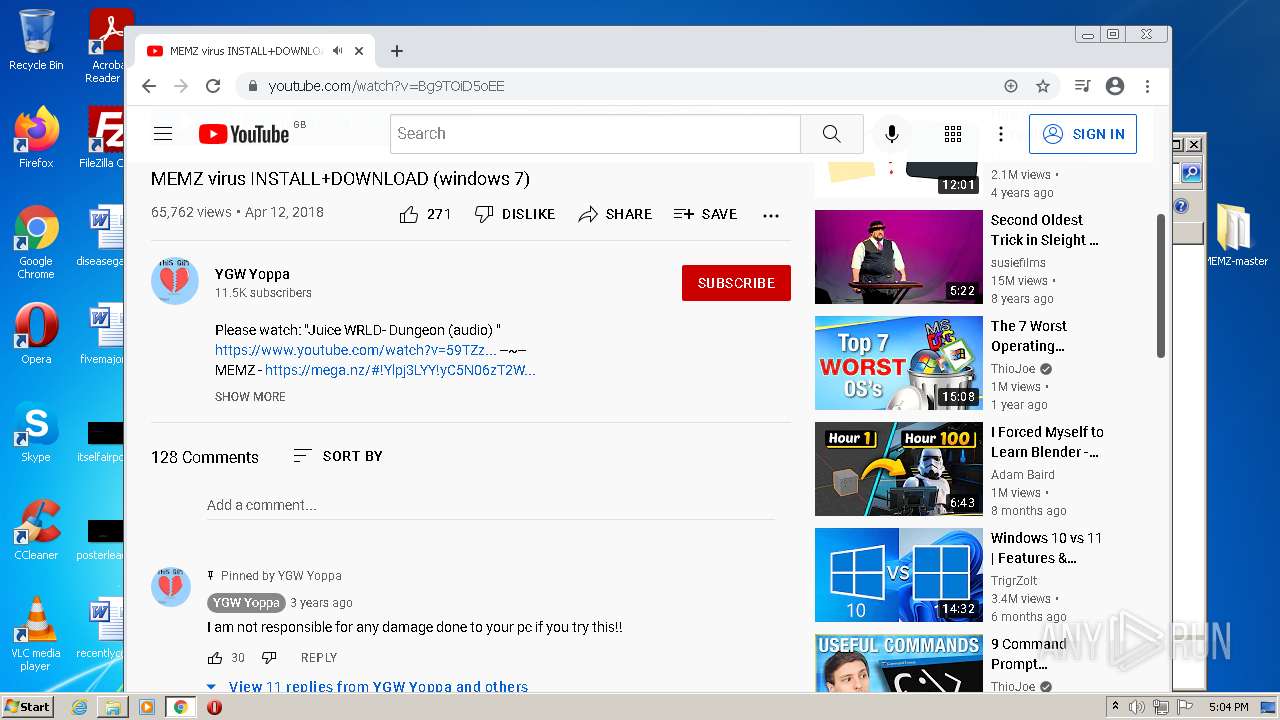Subscribe to YGW Yoppa channel
Image resolution: width=1280 pixels, height=720 pixels.
coord(736,283)
